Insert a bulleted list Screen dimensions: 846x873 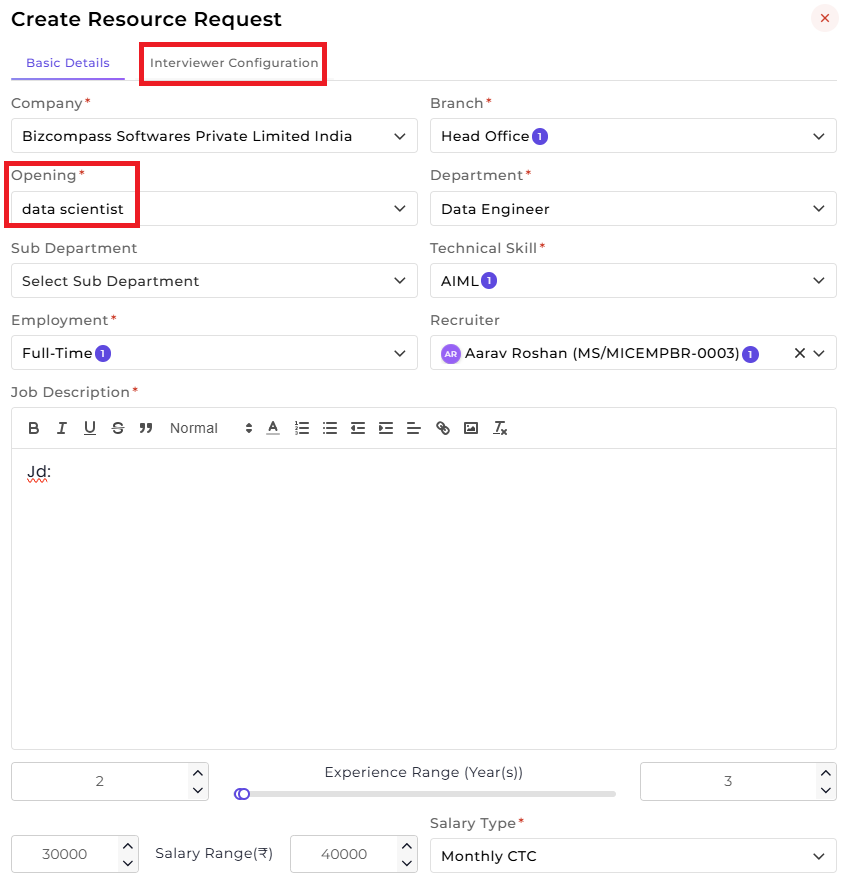point(330,428)
